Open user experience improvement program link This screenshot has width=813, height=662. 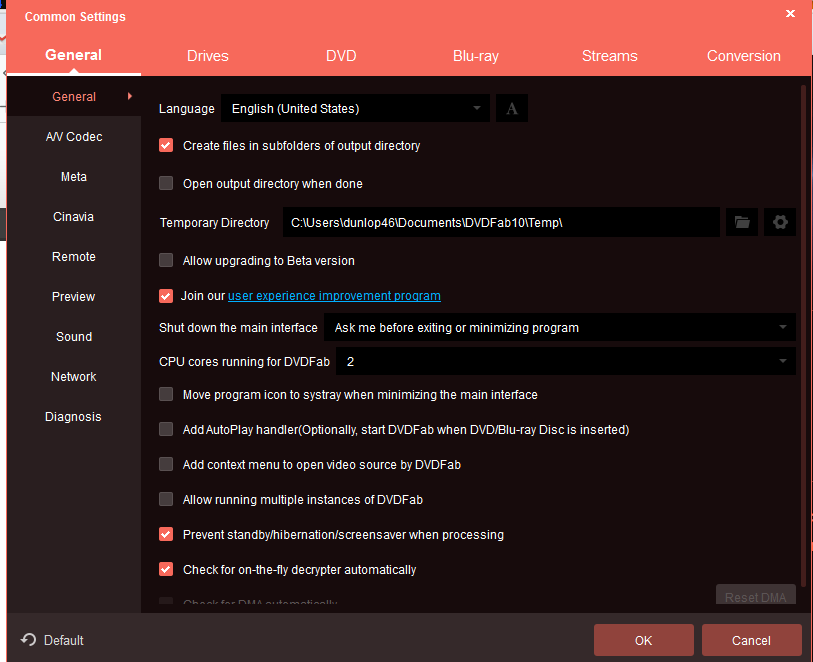(x=334, y=295)
